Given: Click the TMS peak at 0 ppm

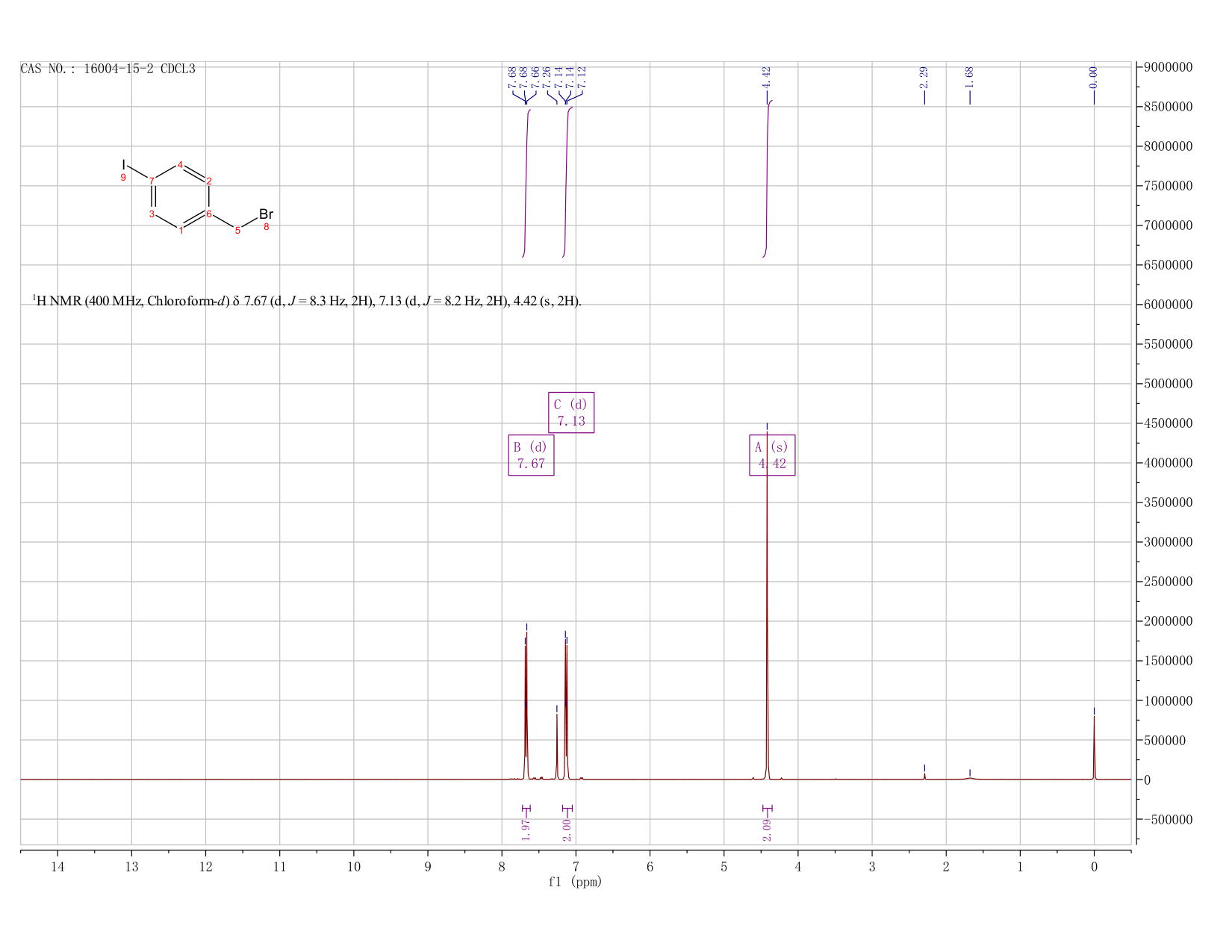Looking at the screenshot, I should [1094, 747].
